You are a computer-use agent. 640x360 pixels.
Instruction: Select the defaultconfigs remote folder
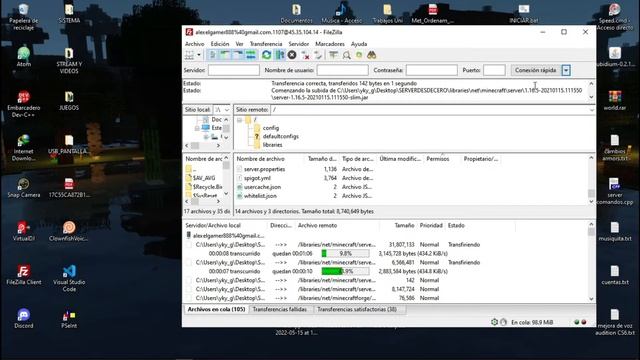pyautogui.click(x=280, y=136)
